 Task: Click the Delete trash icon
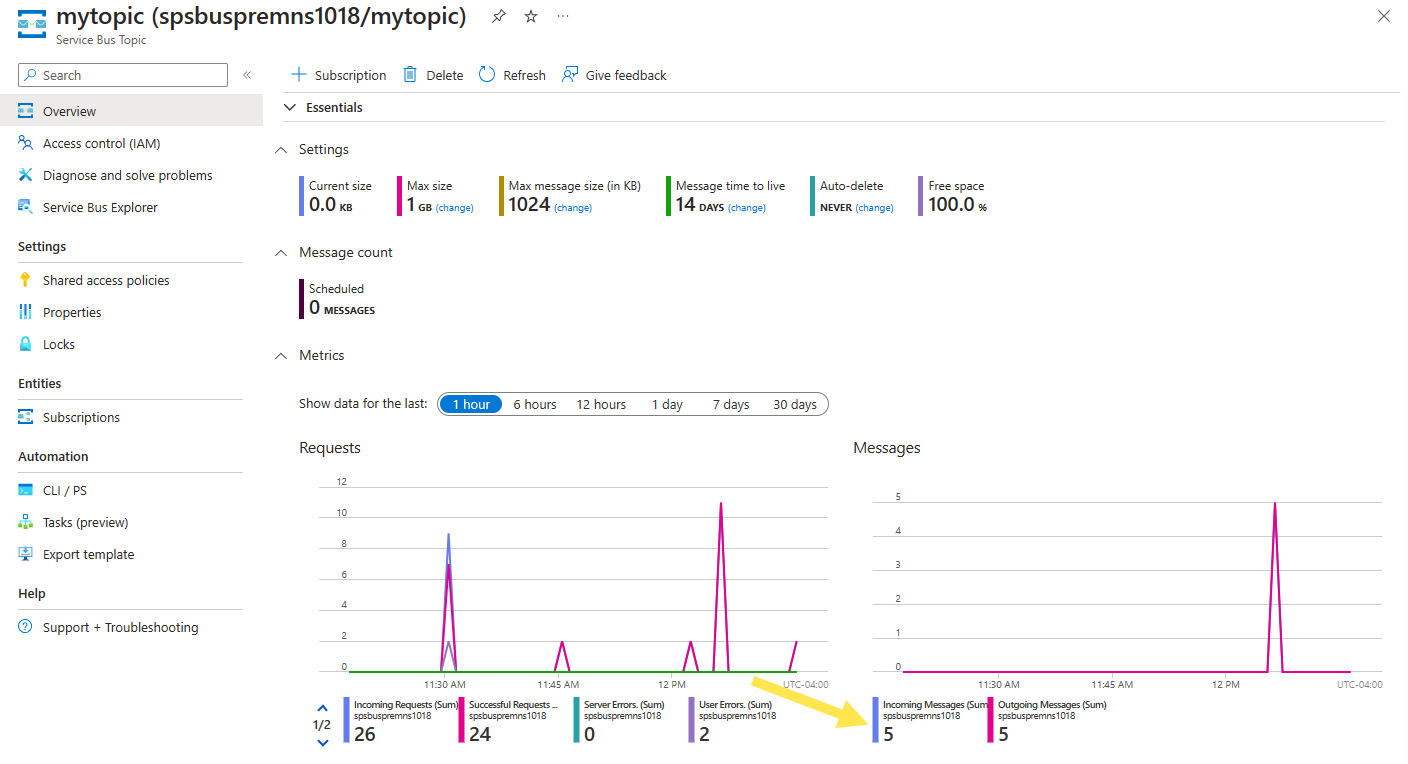(x=410, y=75)
